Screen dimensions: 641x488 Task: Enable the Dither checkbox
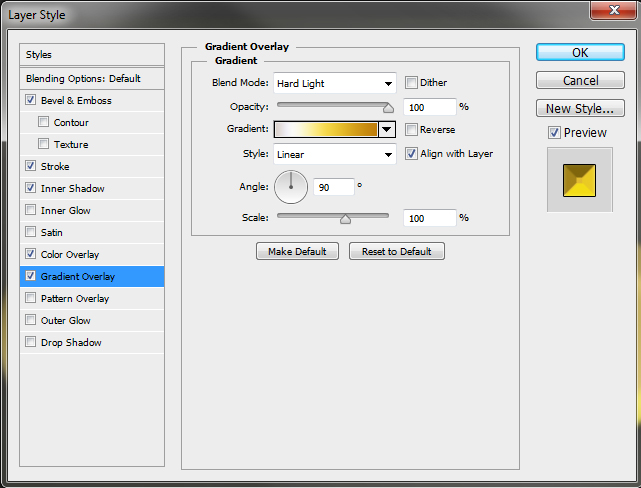point(412,83)
